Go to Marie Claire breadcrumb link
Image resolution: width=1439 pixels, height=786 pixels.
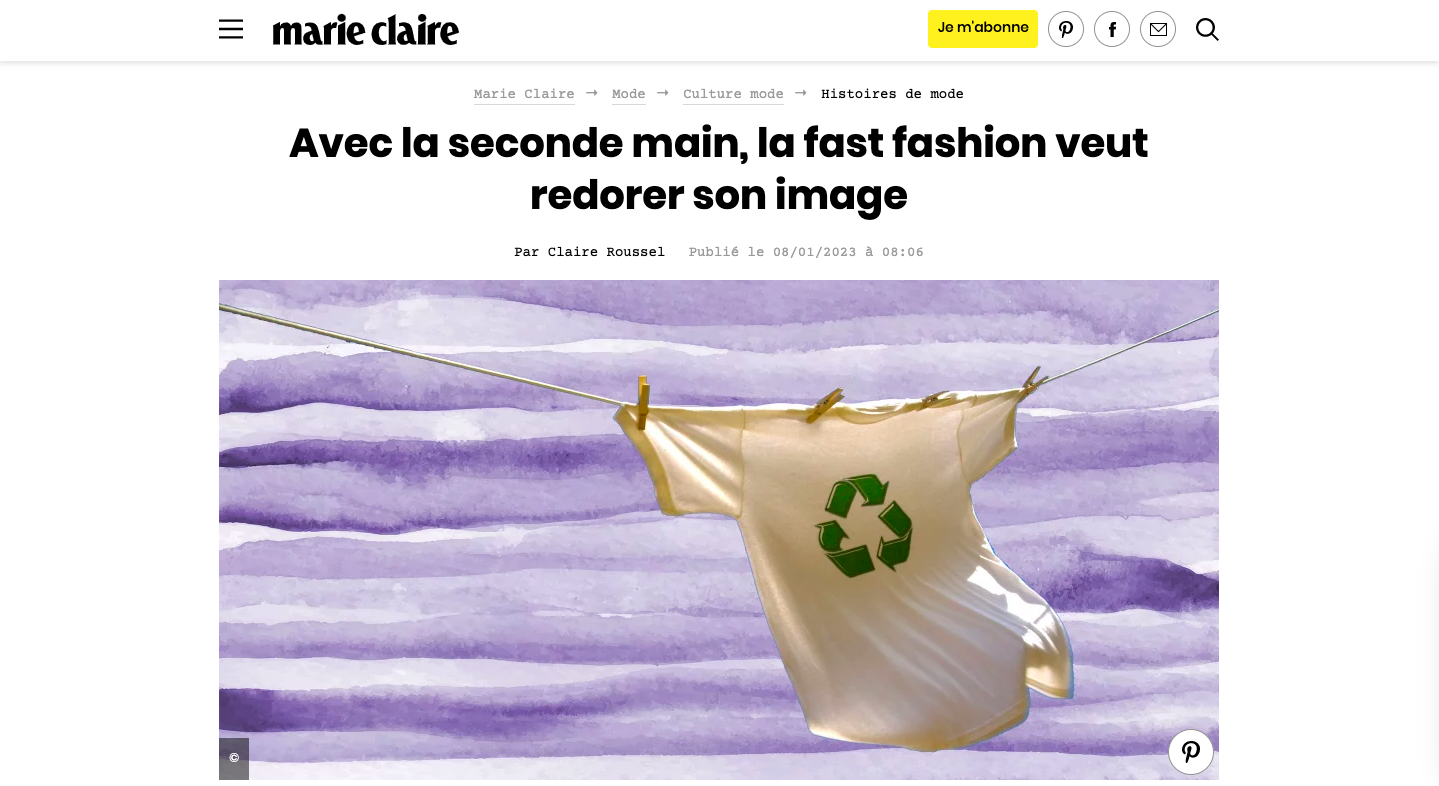tap(524, 94)
